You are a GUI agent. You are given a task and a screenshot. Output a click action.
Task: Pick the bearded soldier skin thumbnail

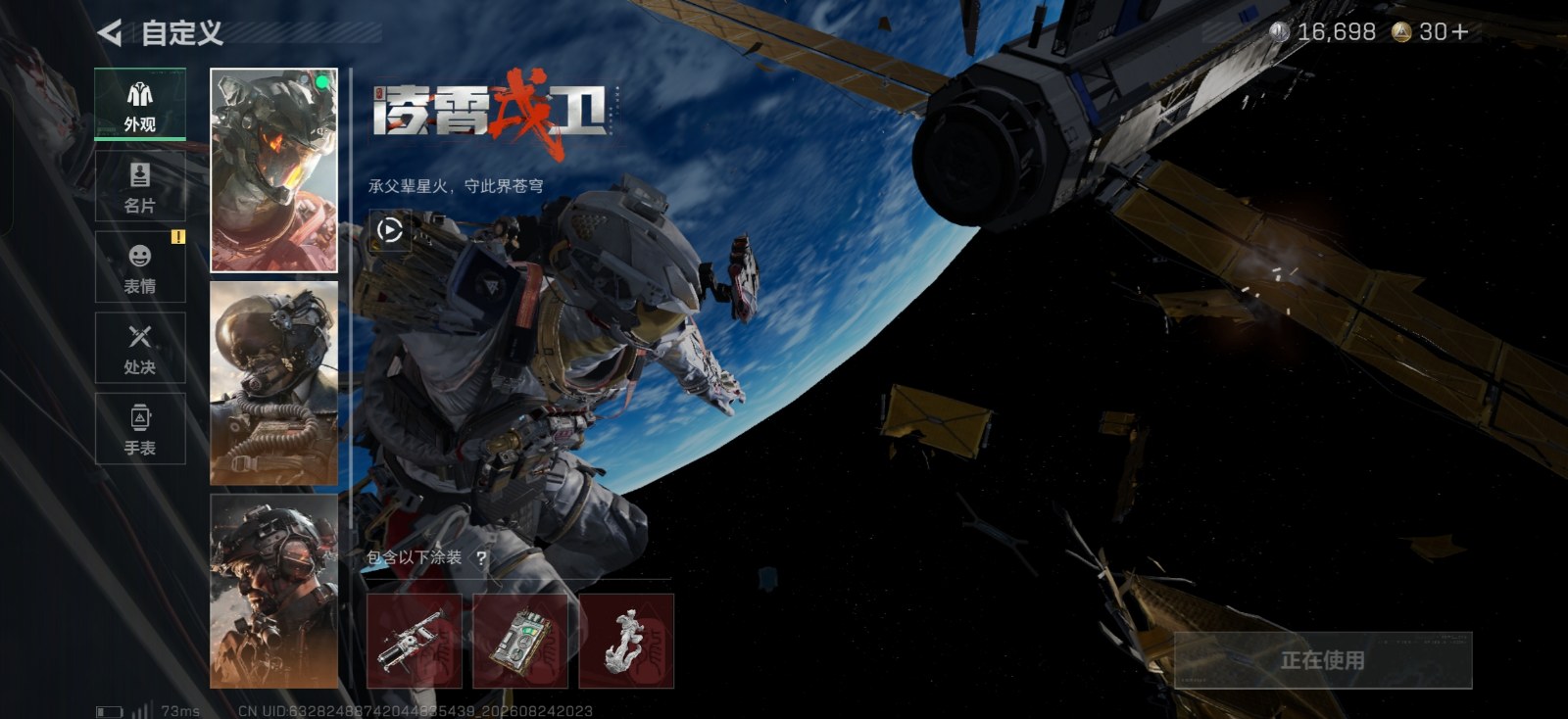pyautogui.click(x=273, y=591)
